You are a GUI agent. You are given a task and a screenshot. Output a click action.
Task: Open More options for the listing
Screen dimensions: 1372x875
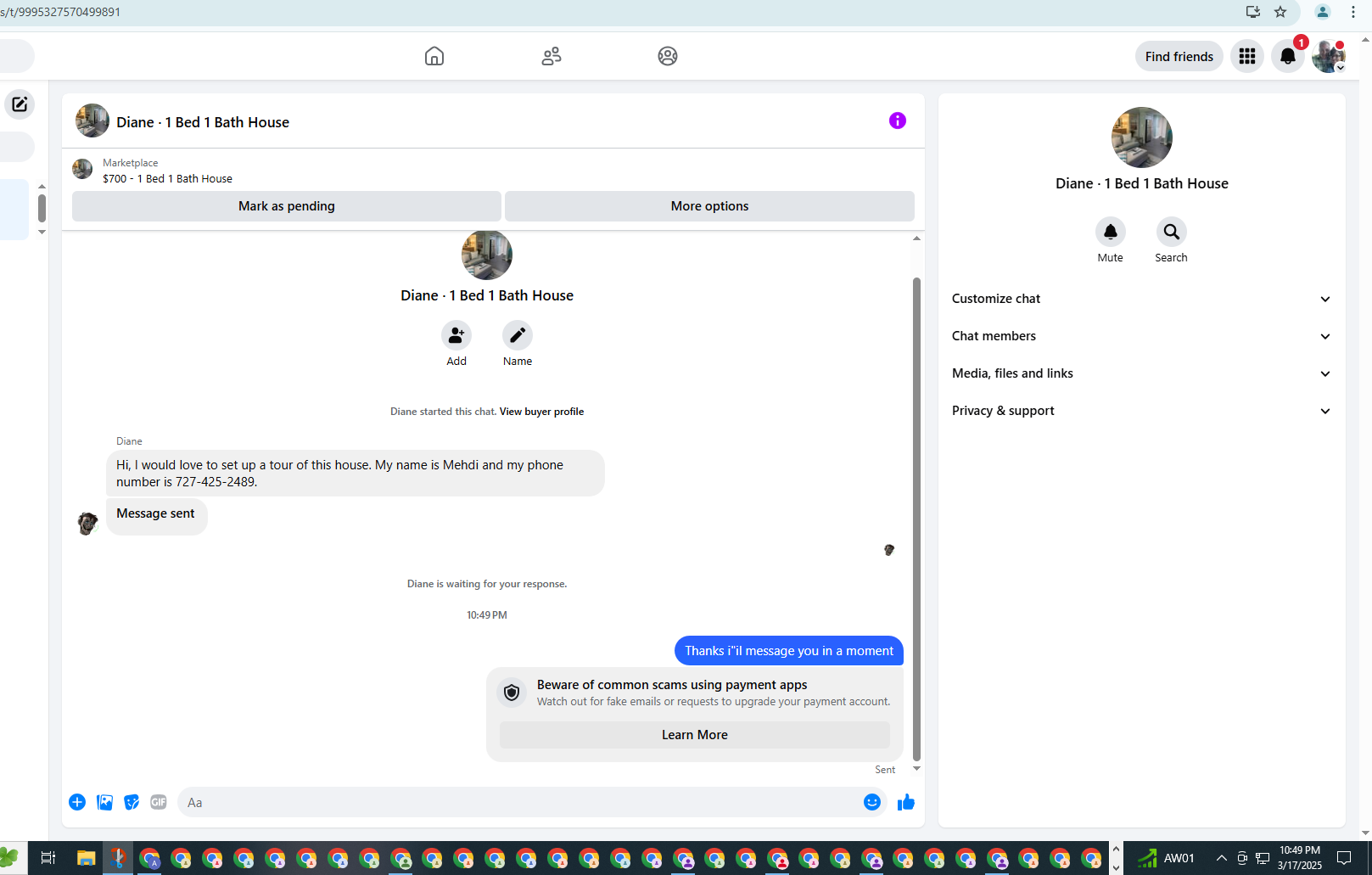click(709, 206)
